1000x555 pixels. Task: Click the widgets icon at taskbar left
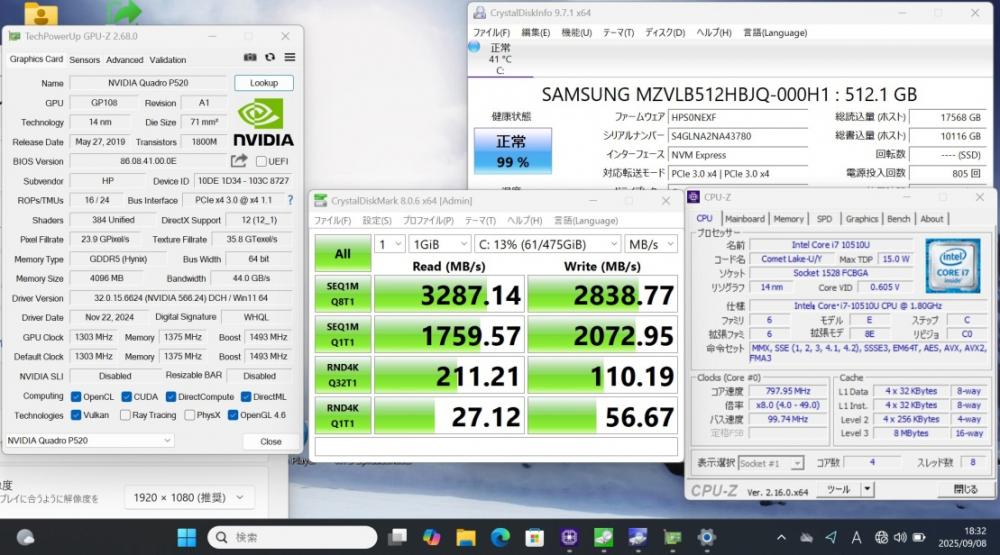tap(26, 537)
